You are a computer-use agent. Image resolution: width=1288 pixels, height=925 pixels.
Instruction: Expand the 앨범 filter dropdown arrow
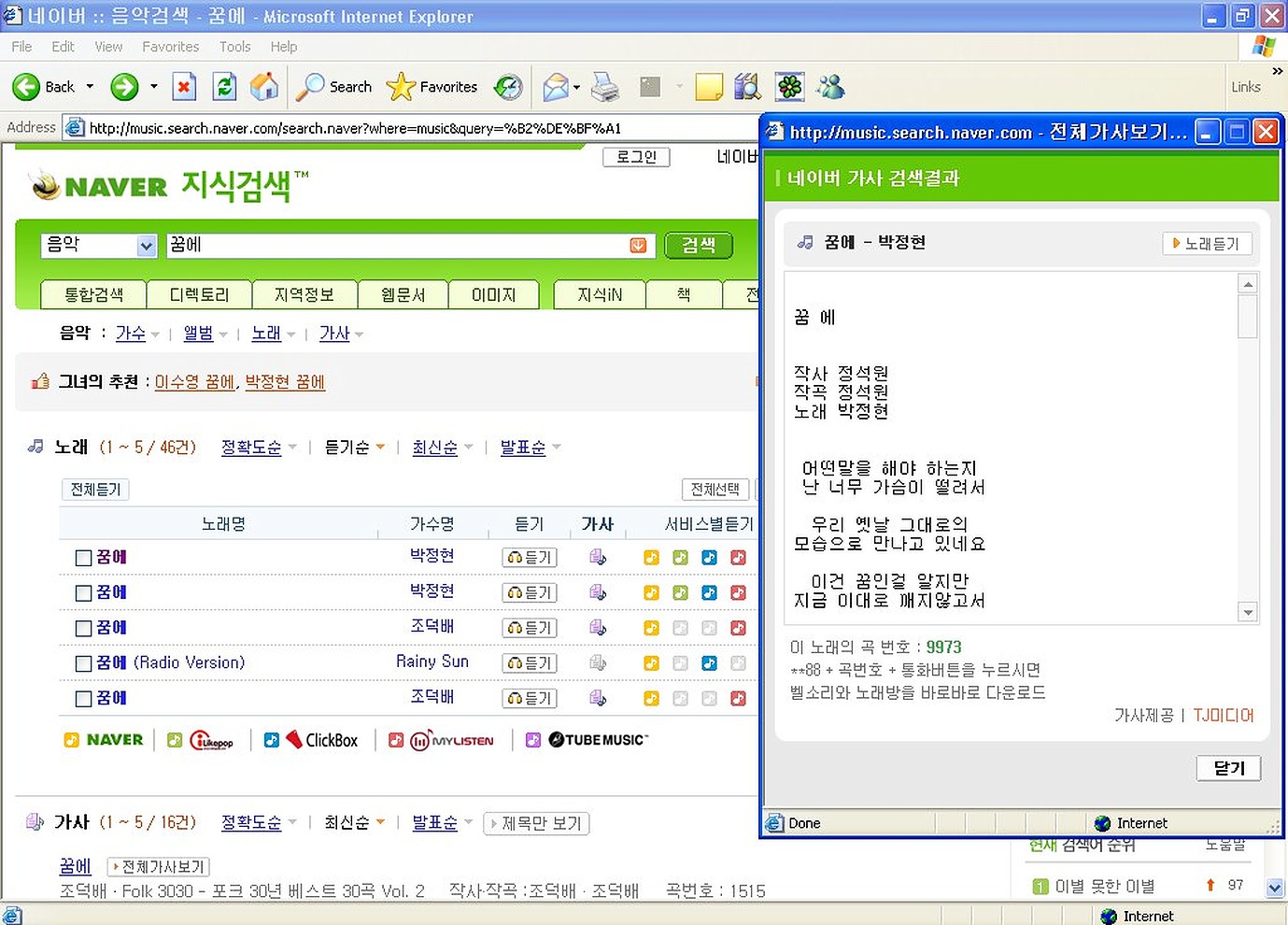coord(223,334)
